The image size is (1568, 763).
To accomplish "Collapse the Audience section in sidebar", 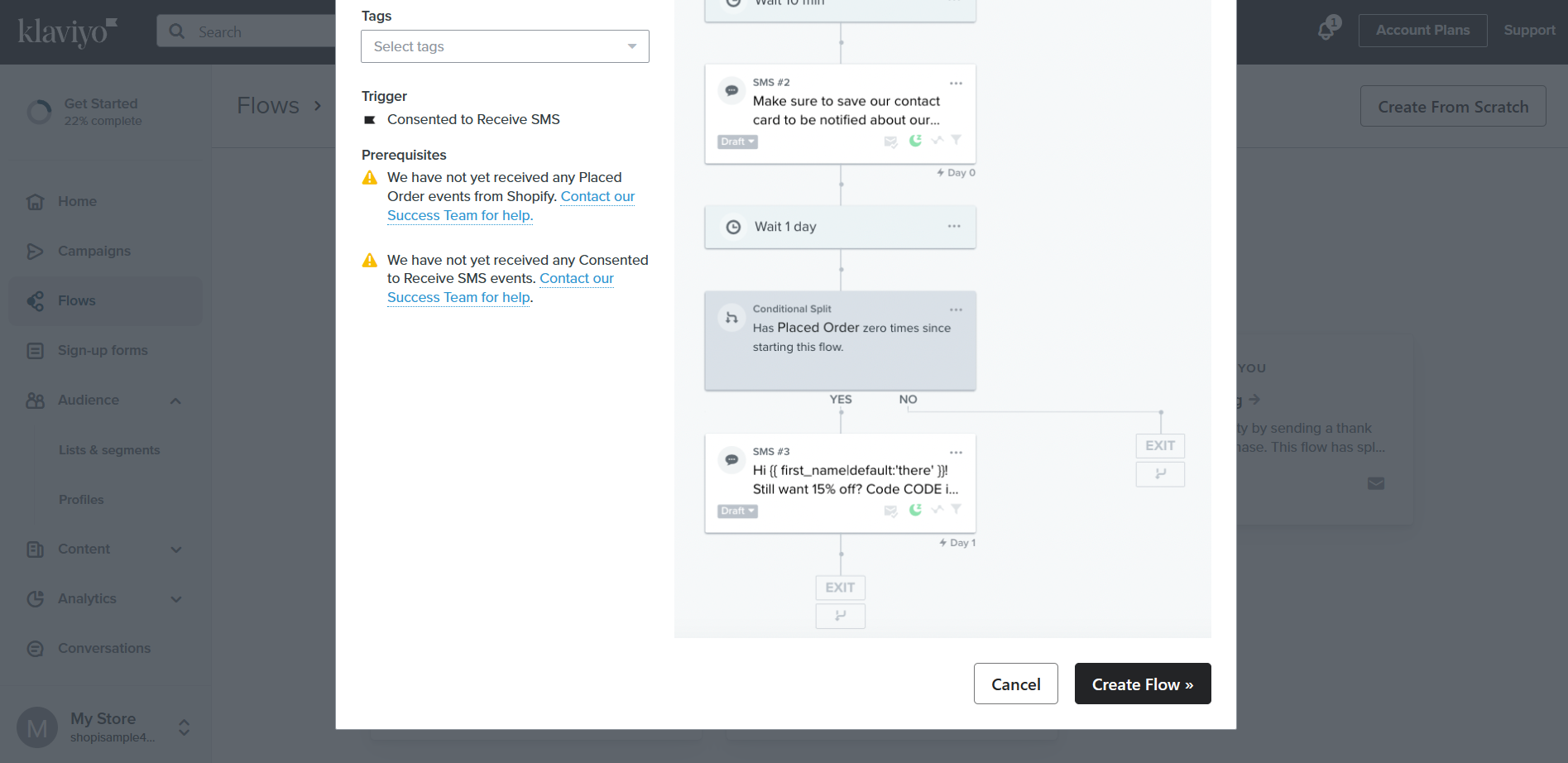I will [x=175, y=401].
